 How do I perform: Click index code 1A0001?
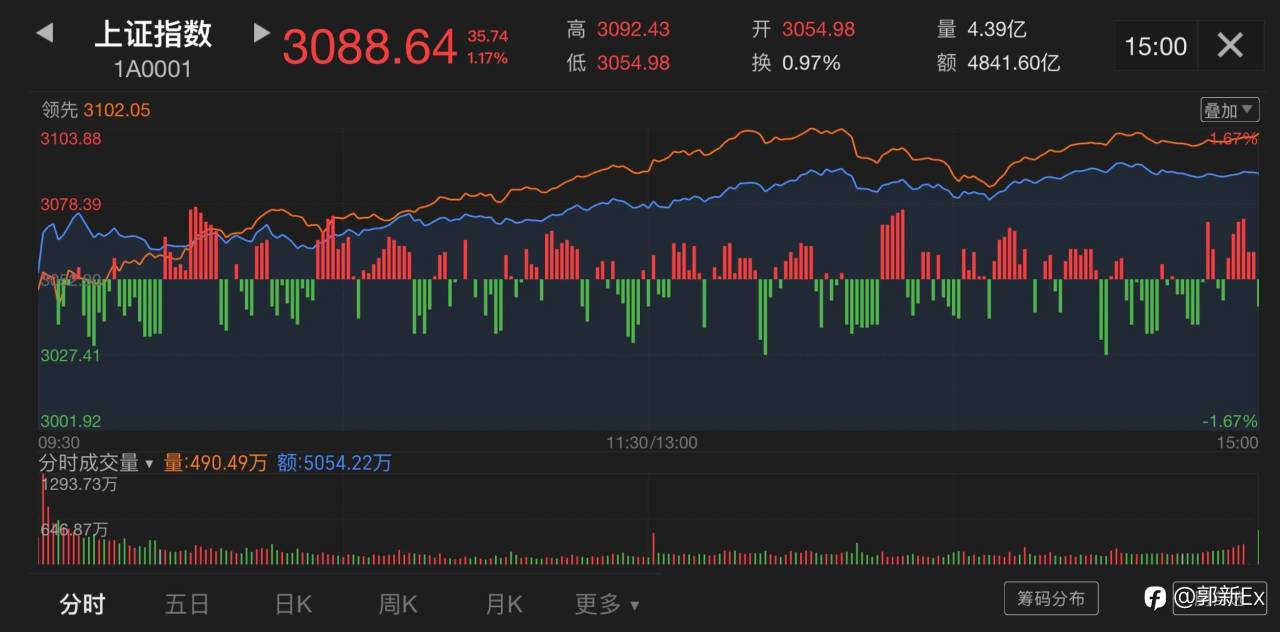(153, 70)
